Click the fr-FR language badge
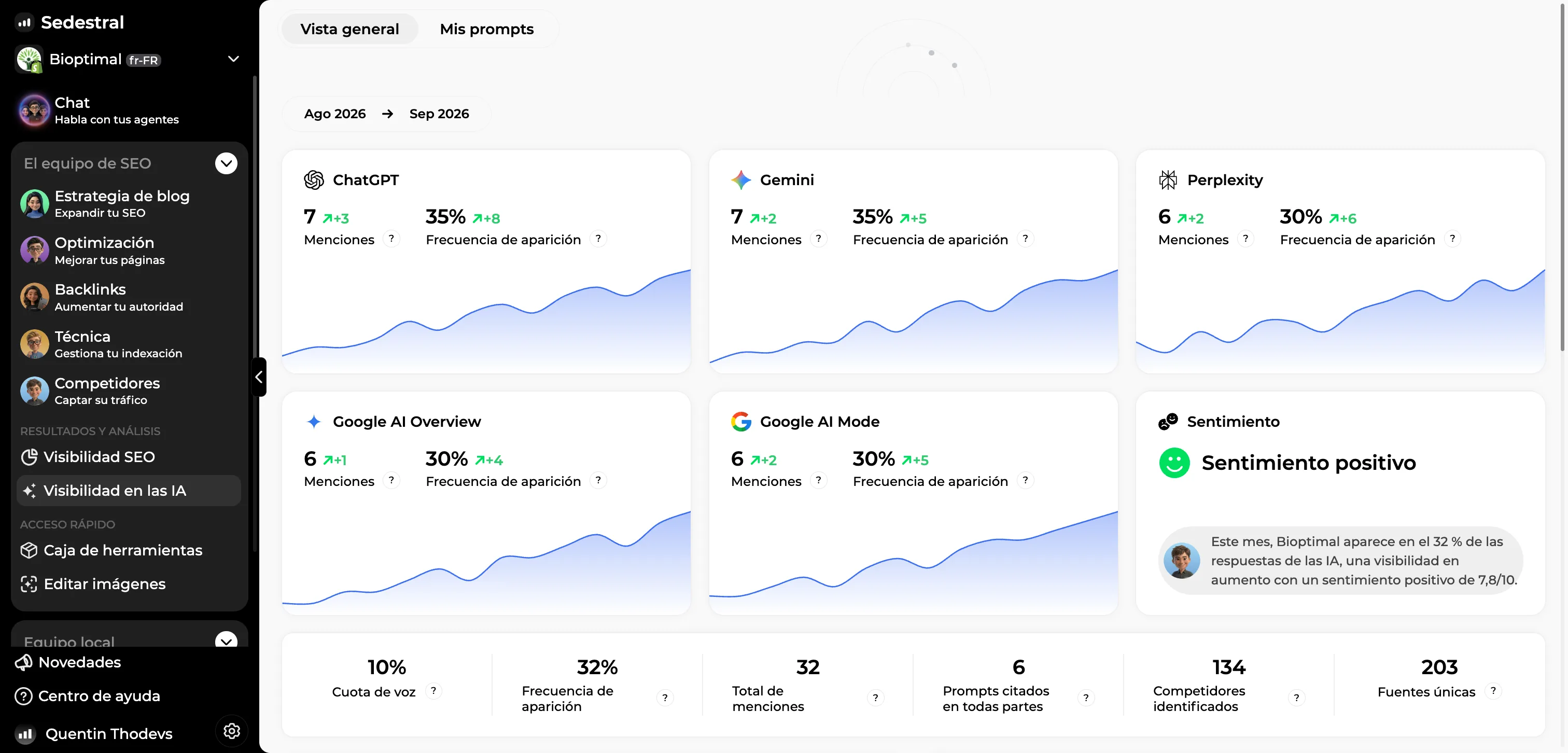 (x=144, y=60)
